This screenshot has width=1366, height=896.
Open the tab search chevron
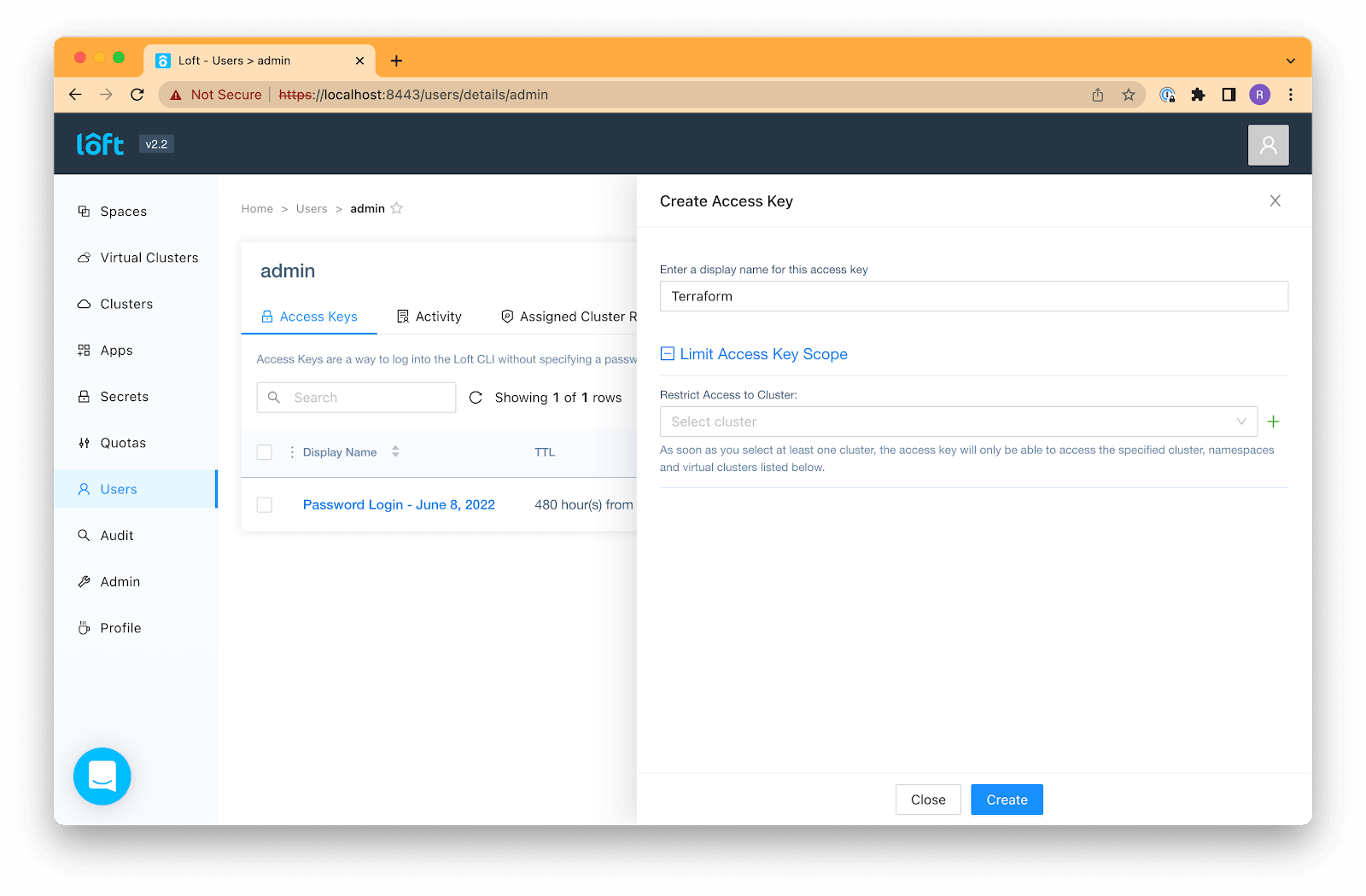pyautogui.click(x=1291, y=61)
